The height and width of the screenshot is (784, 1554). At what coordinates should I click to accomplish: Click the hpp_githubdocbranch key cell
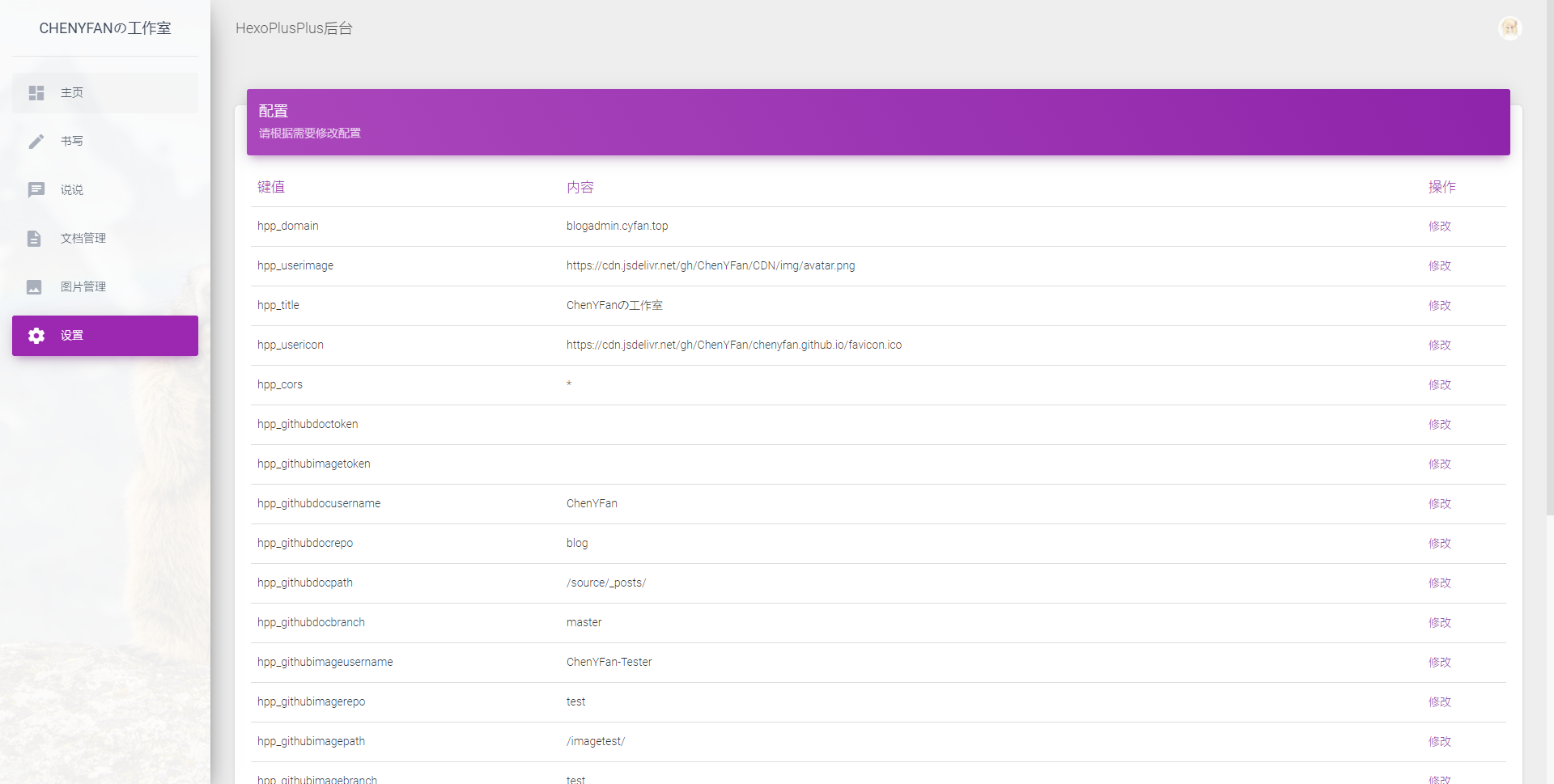[312, 622]
